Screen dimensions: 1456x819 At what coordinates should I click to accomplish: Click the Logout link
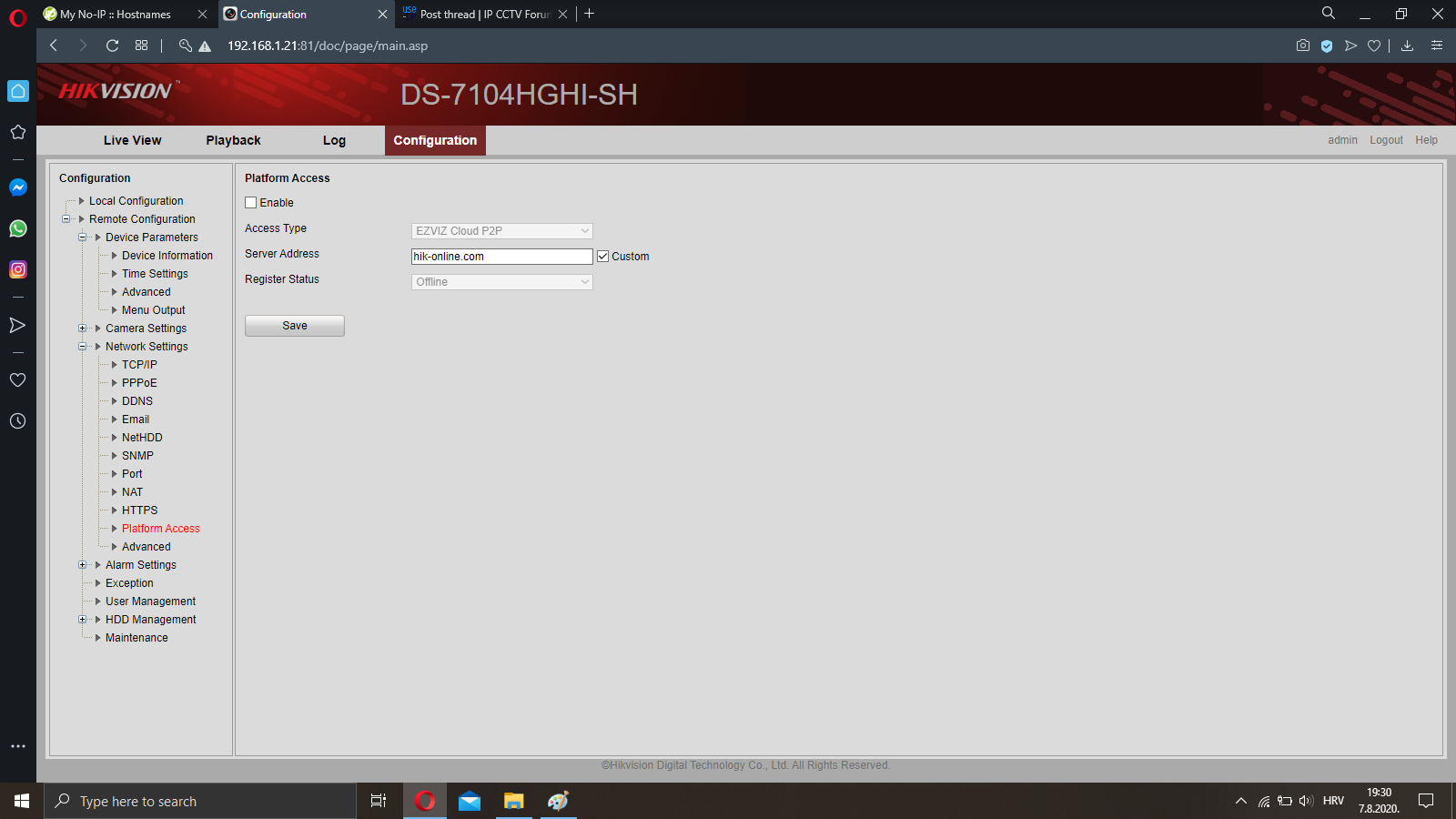point(1386,140)
